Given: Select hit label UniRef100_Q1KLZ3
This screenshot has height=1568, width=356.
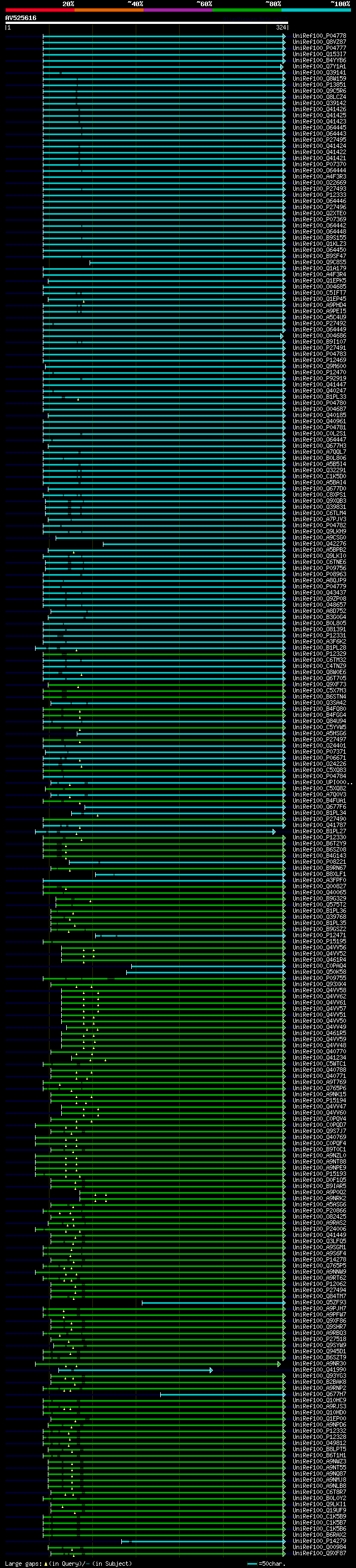Looking at the screenshot, I should (319, 244).
